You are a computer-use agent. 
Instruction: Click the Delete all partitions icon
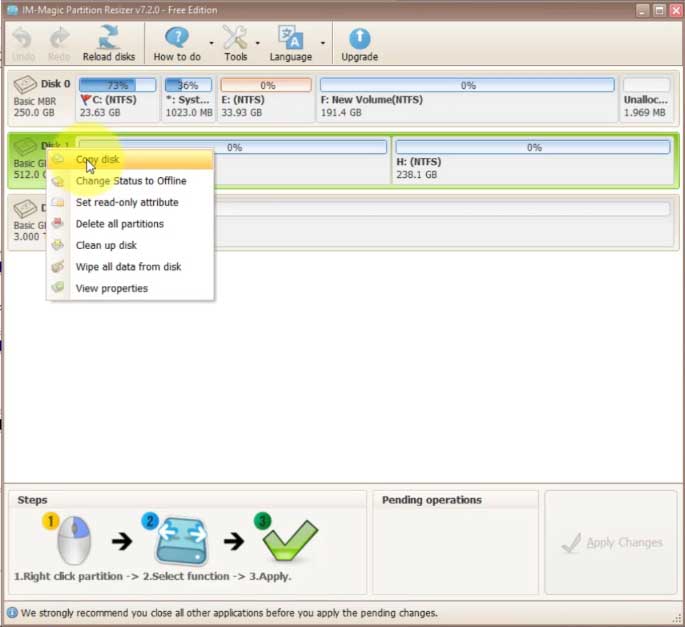[58, 224]
